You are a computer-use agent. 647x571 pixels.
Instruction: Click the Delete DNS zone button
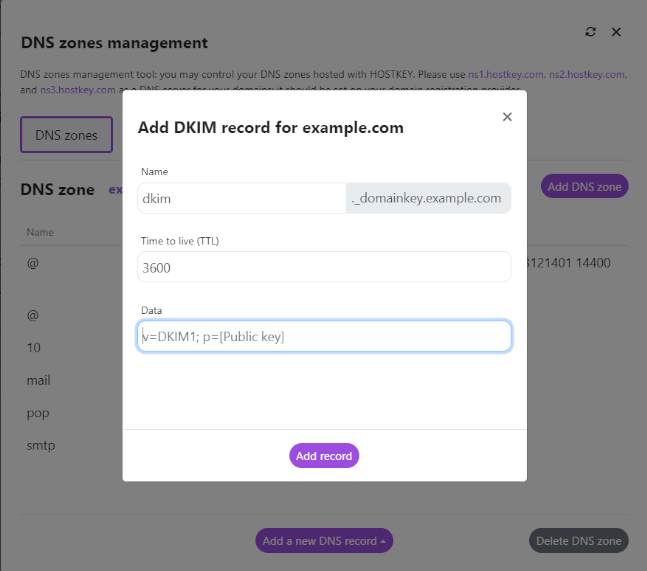[x=578, y=541]
